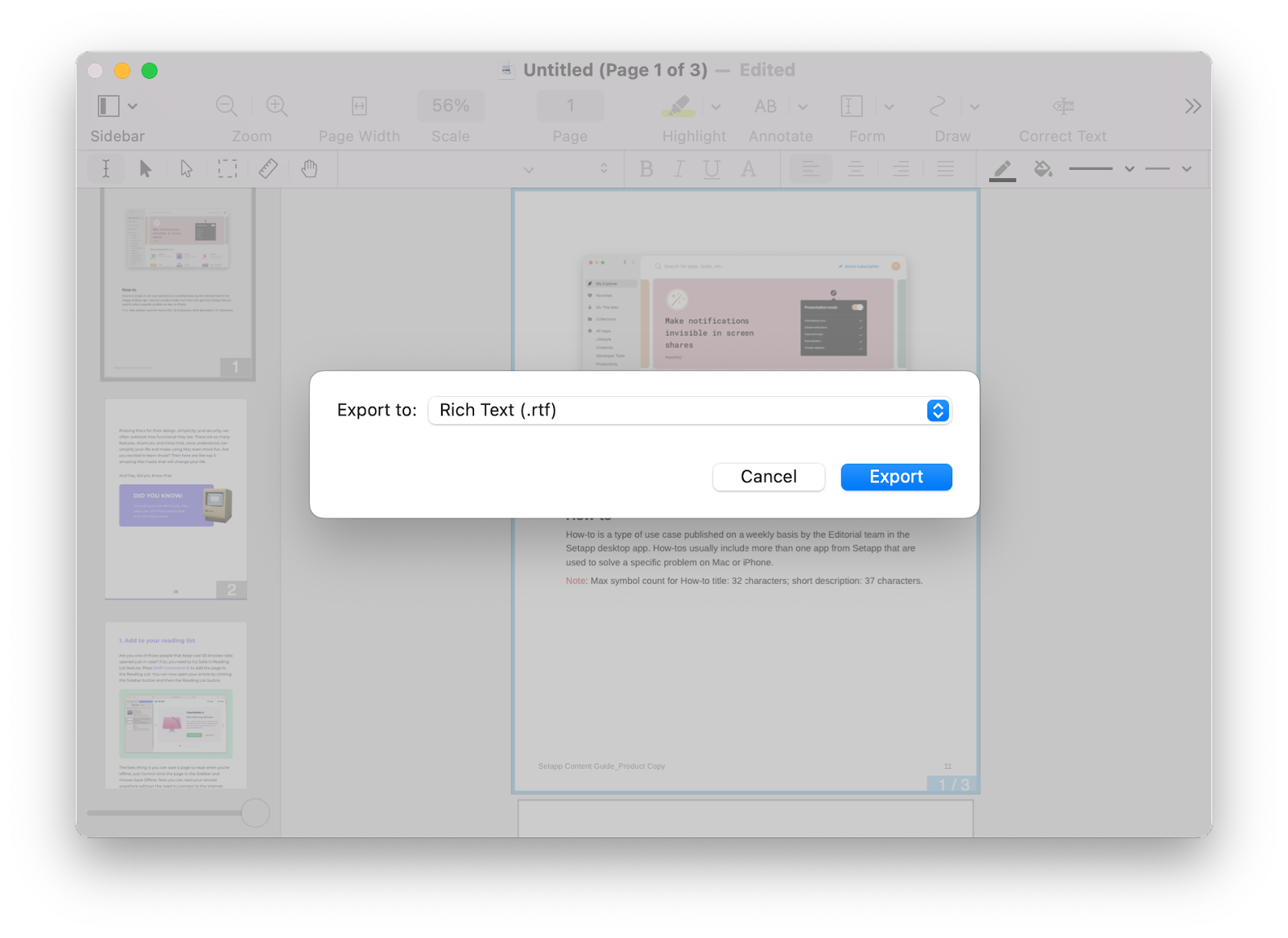The image size is (1288, 938).
Task: Activate the Draw tool
Action: [x=936, y=105]
